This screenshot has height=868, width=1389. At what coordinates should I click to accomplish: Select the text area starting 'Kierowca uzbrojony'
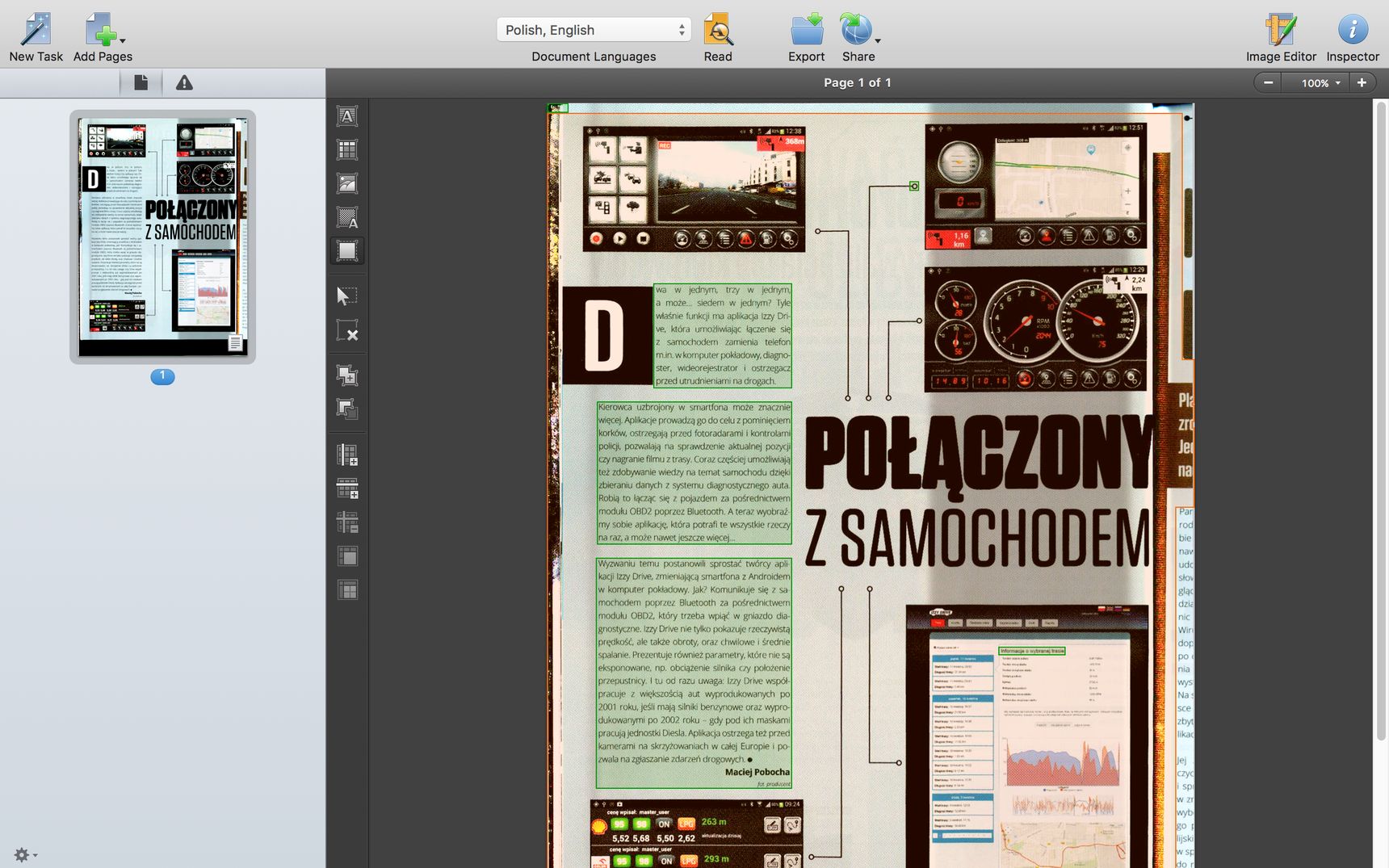tap(694, 472)
